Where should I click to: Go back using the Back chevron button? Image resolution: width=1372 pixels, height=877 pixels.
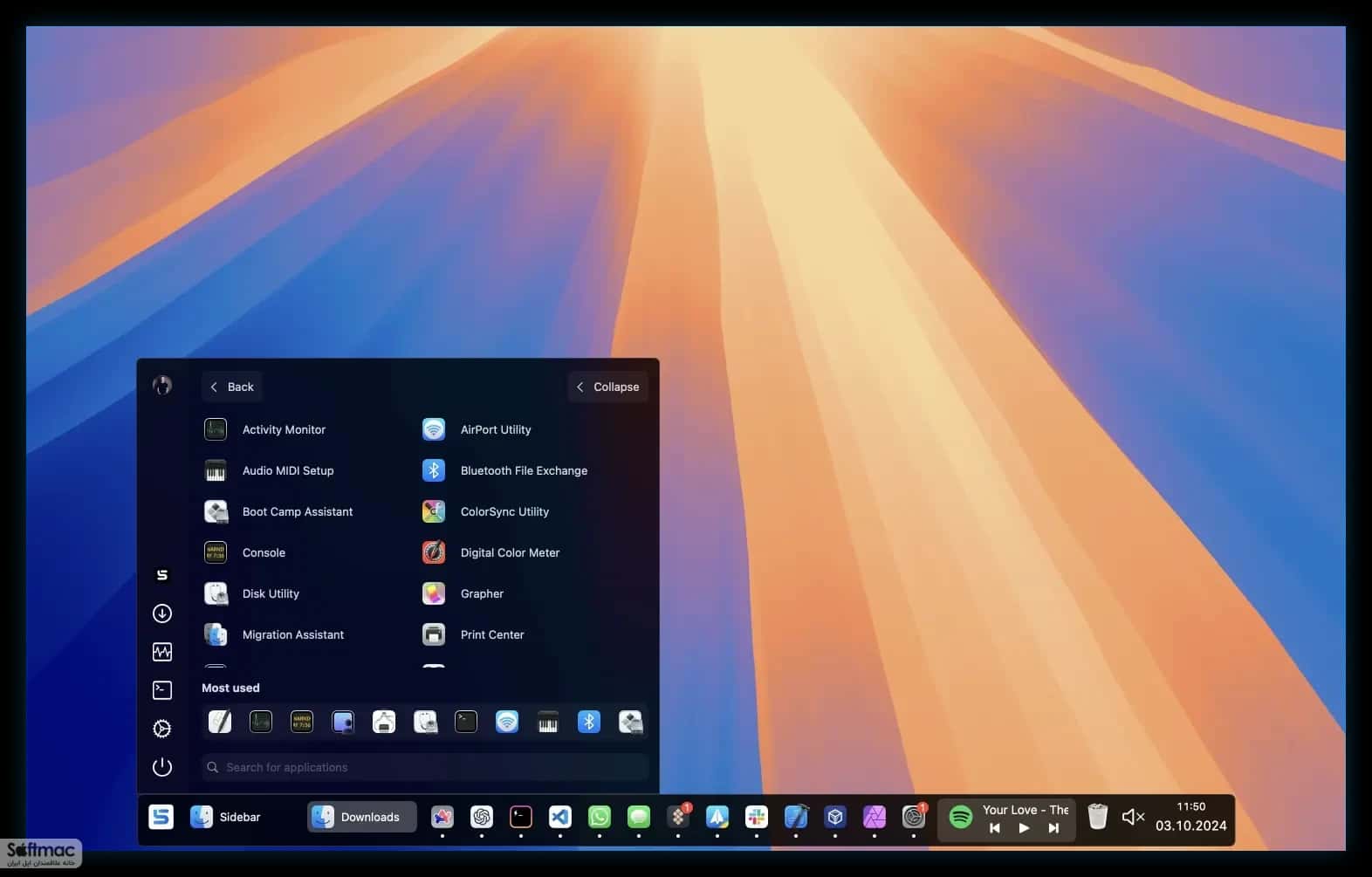(x=231, y=387)
